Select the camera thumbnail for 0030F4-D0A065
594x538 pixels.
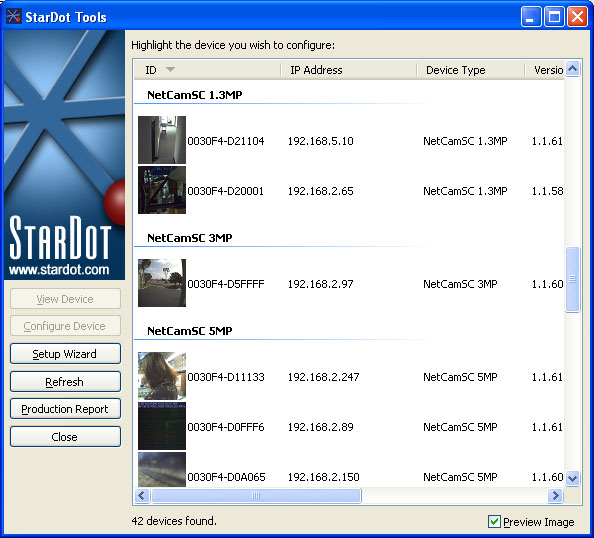pyautogui.click(x=162, y=469)
